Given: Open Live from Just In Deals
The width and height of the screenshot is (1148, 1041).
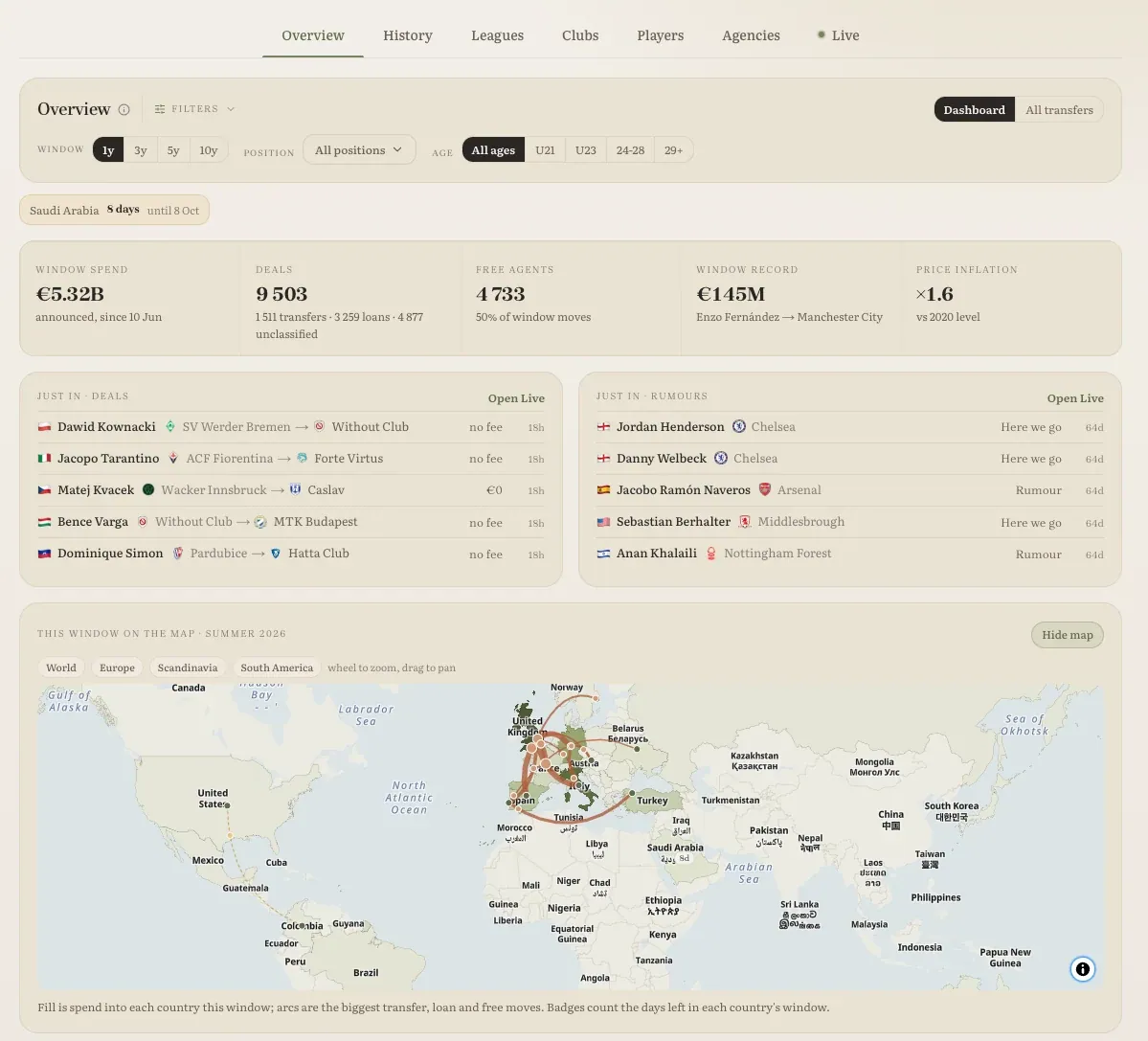Looking at the screenshot, I should pyautogui.click(x=516, y=398).
